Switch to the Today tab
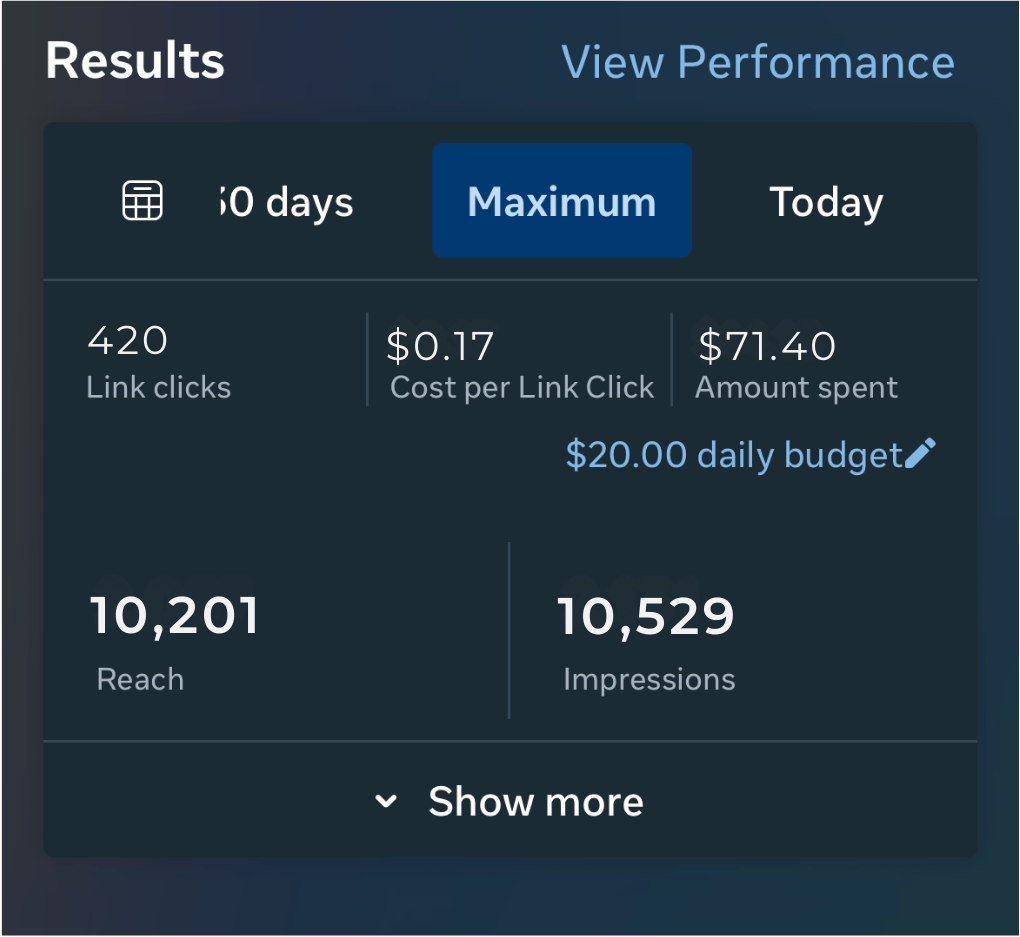The width and height of the screenshot is (1020, 937). pyautogui.click(x=826, y=202)
